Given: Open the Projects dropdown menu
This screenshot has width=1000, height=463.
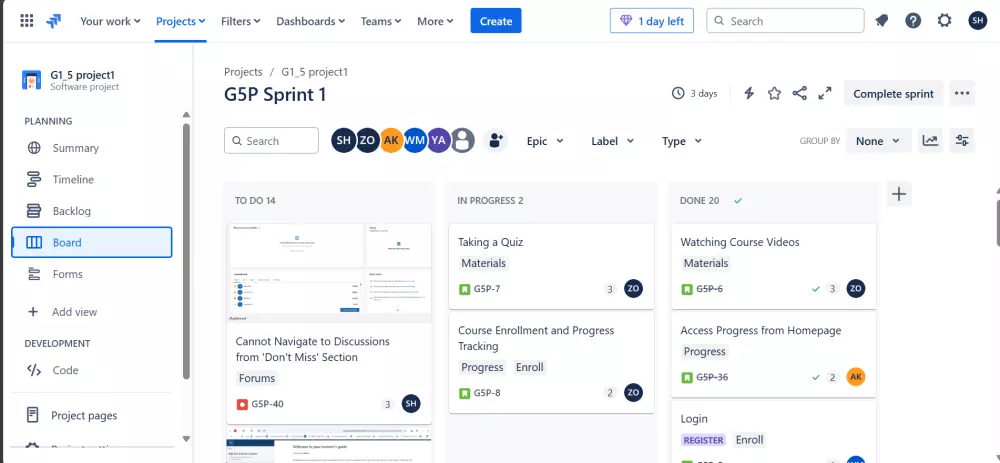Looking at the screenshot, I should click(x=180, y=21).
